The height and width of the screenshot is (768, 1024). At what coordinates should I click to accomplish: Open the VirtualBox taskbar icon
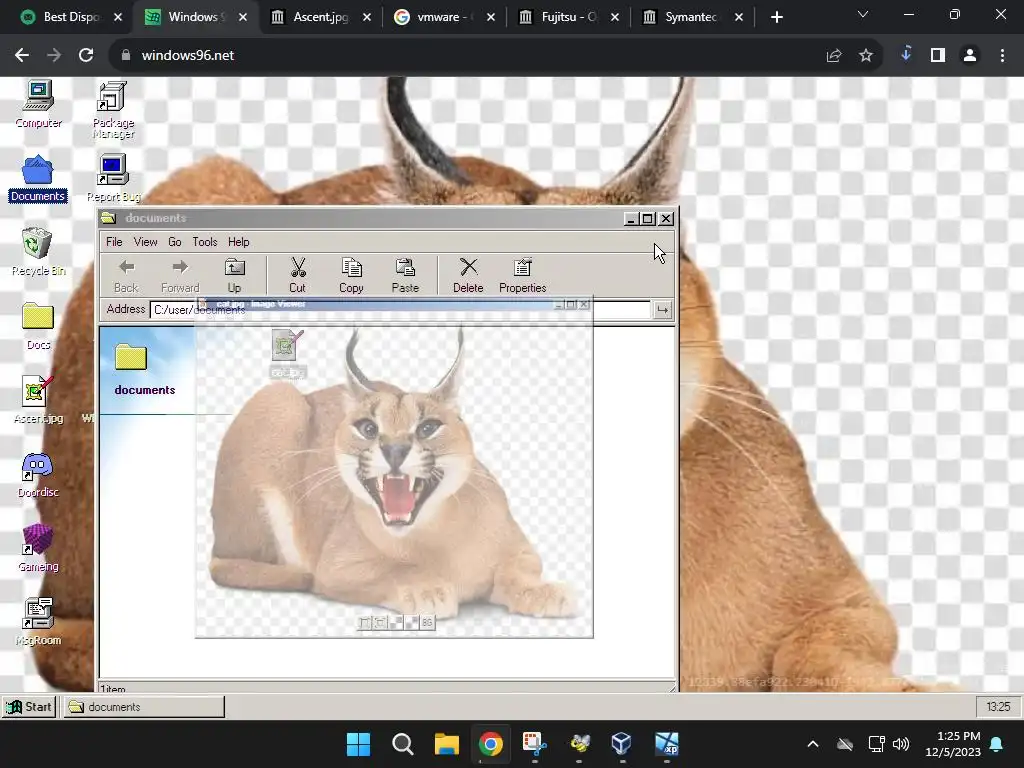[622, 744]
